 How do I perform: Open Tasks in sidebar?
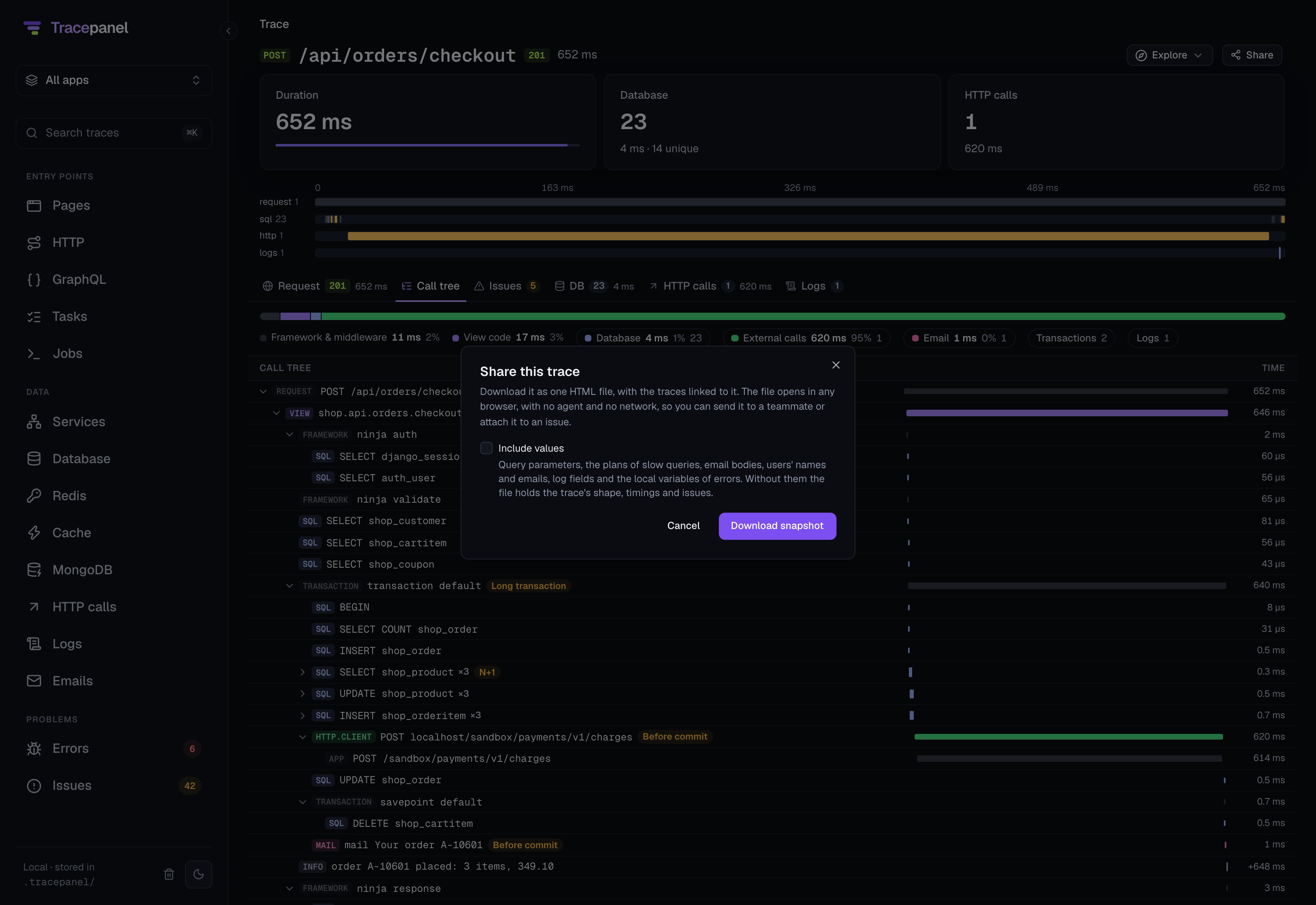click(114, 316)
